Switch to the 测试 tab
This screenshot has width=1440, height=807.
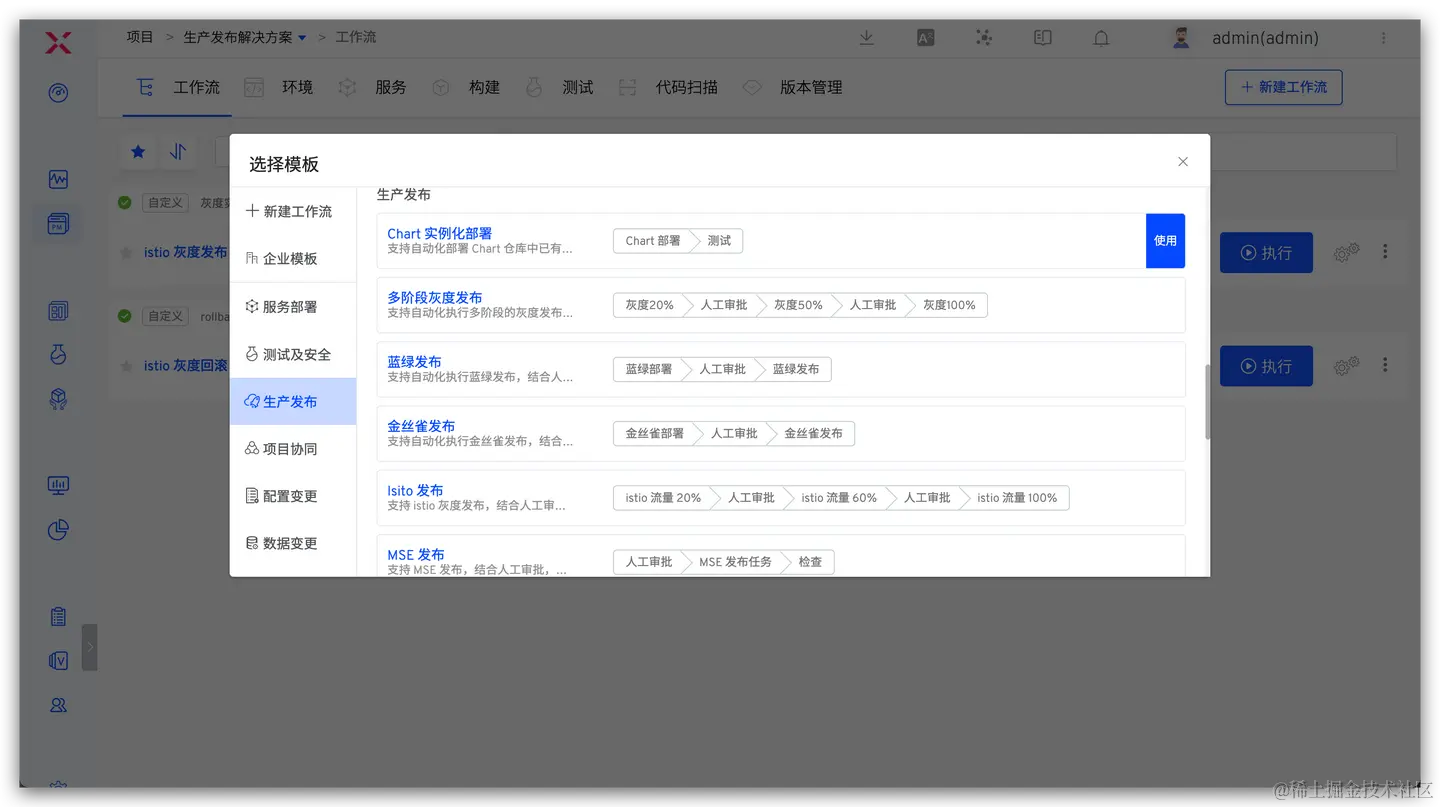pos(560,88)
